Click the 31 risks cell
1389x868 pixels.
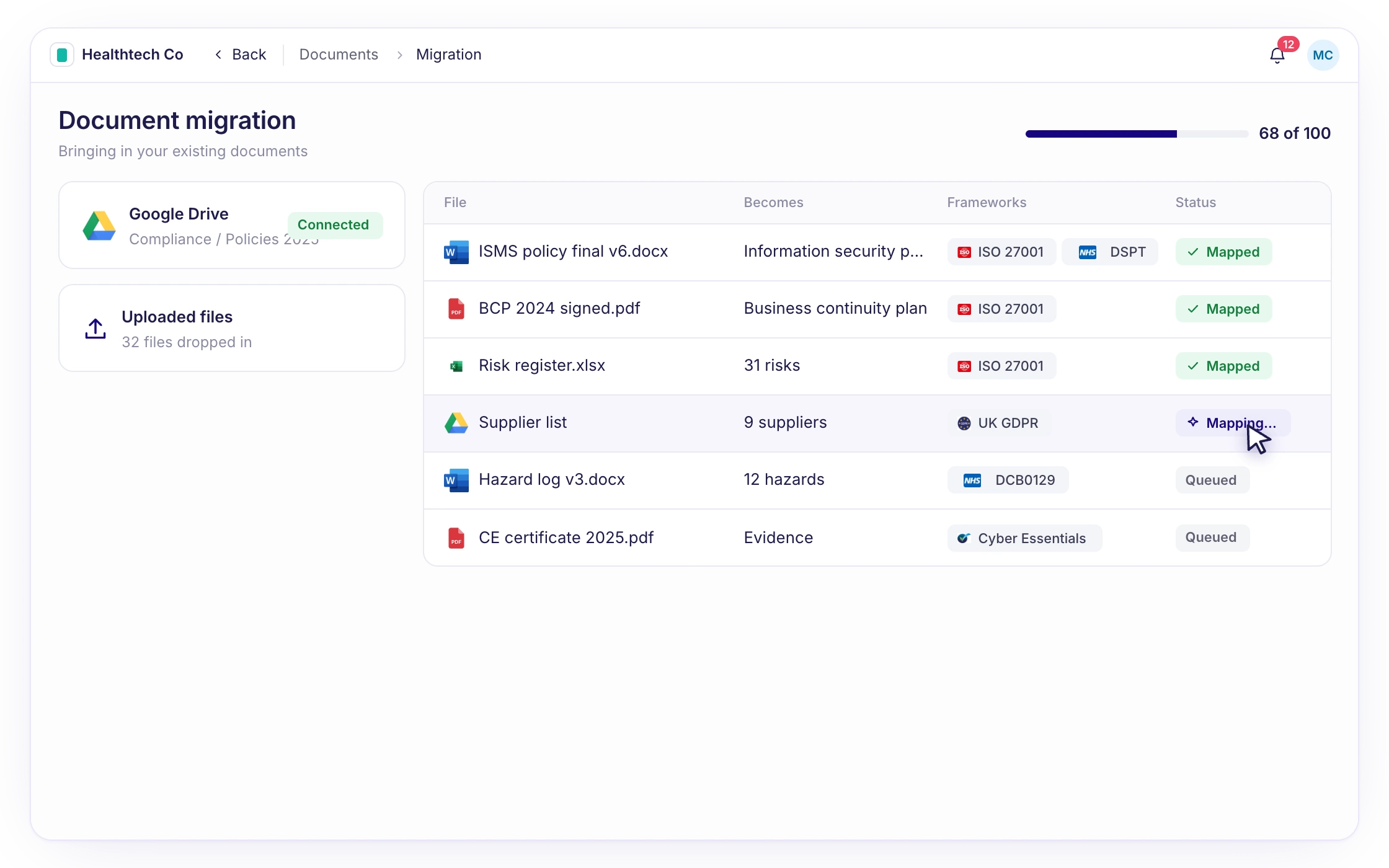coord(772,365)
